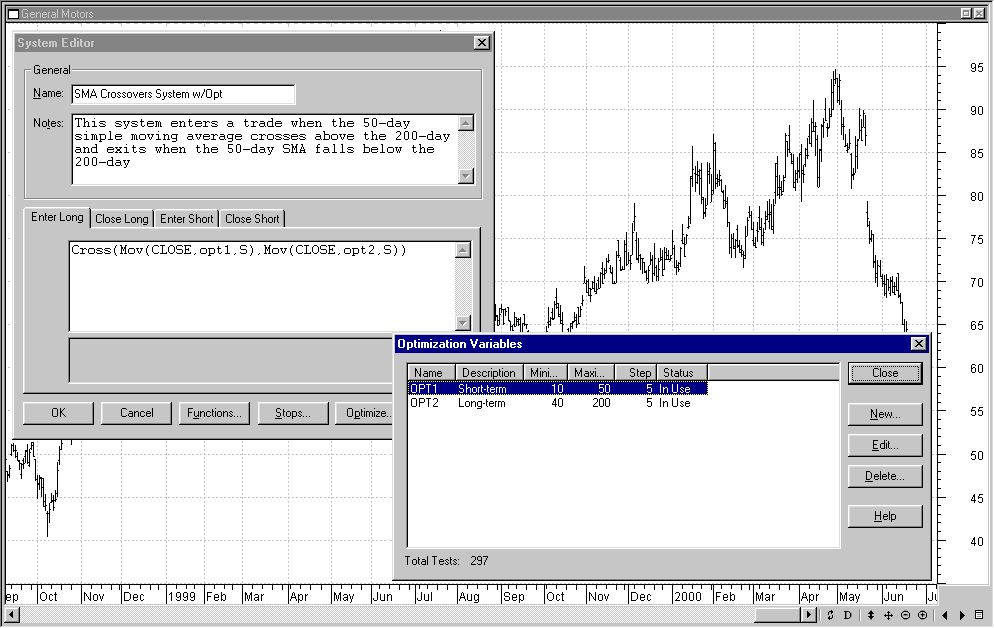
Task: Switch to the Close Long tab
Action: click(x=122, y=219)
